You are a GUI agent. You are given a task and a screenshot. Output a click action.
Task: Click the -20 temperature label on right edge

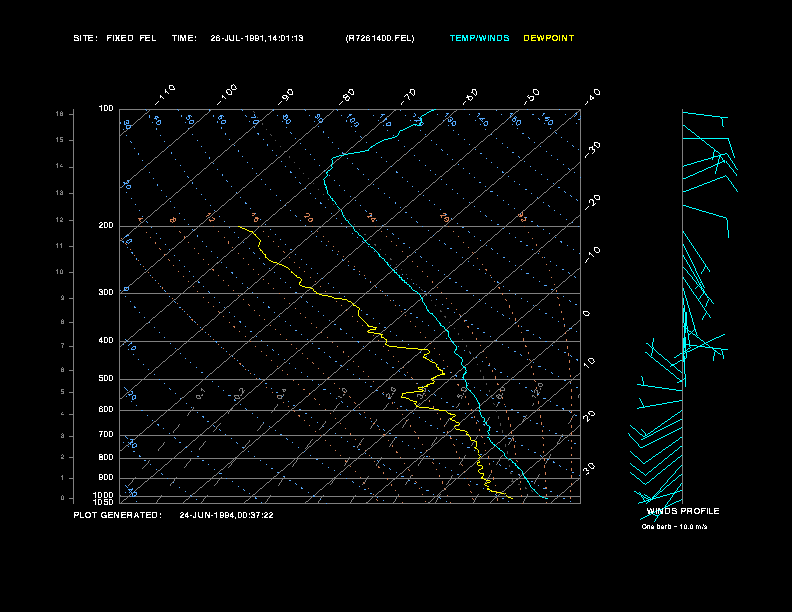click(x=592, y=202)
